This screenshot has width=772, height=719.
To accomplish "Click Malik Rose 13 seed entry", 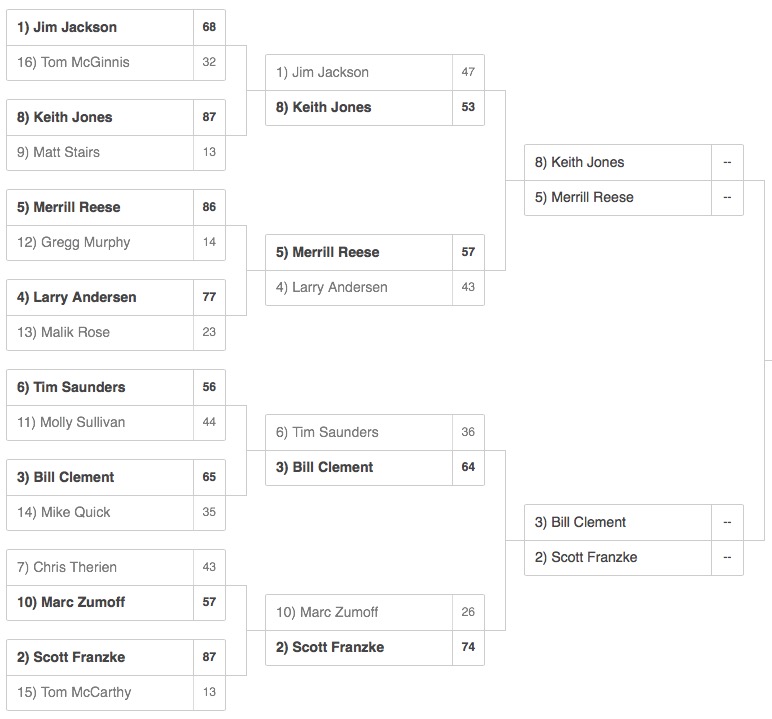I will [x=116, y=333].
